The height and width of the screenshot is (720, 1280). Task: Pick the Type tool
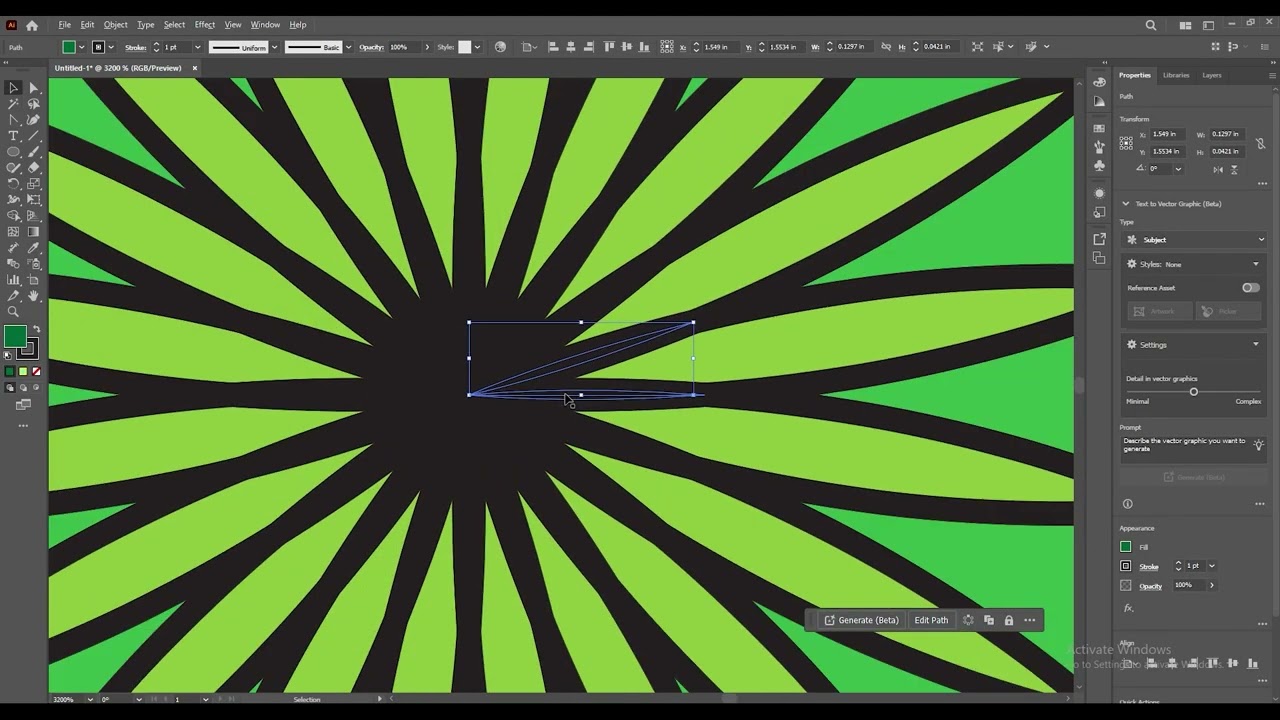(13, 136)
